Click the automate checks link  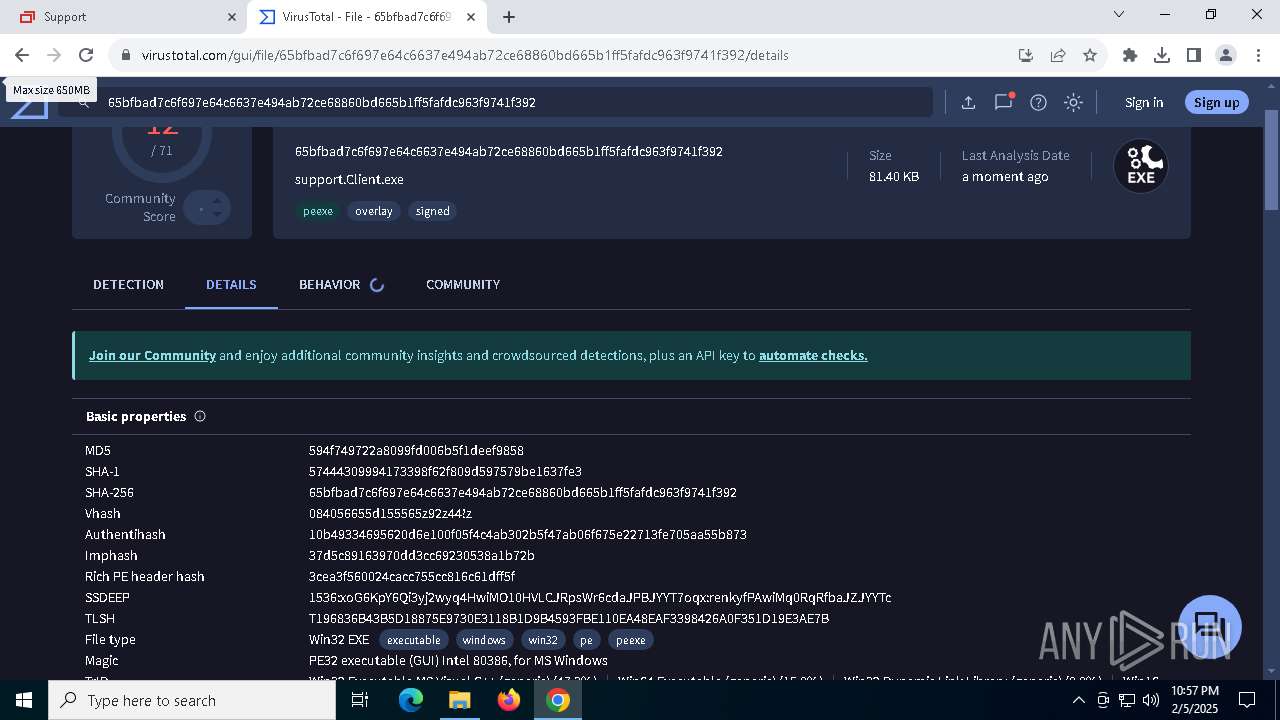pos(813,355)
